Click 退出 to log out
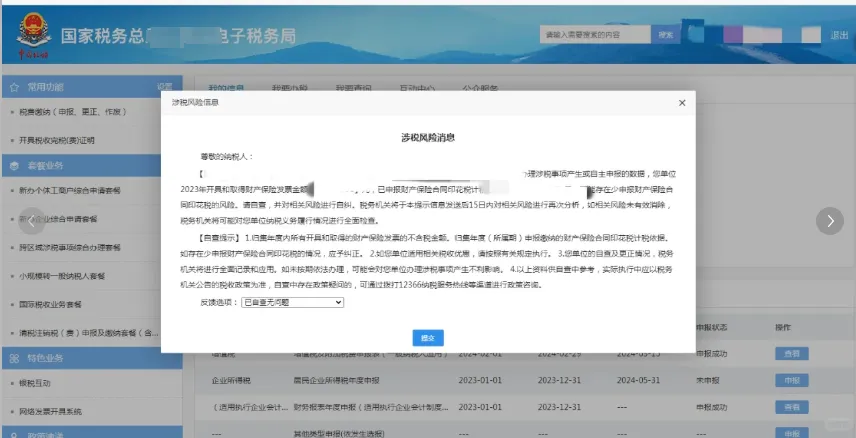This screenshot has width=856, height=438. point(839,35)
